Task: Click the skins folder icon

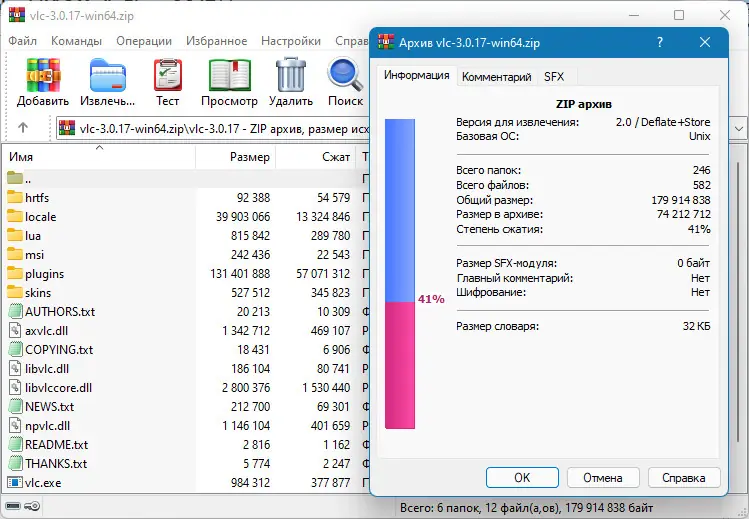Action: pyautogui.click(x=15, y=292)
